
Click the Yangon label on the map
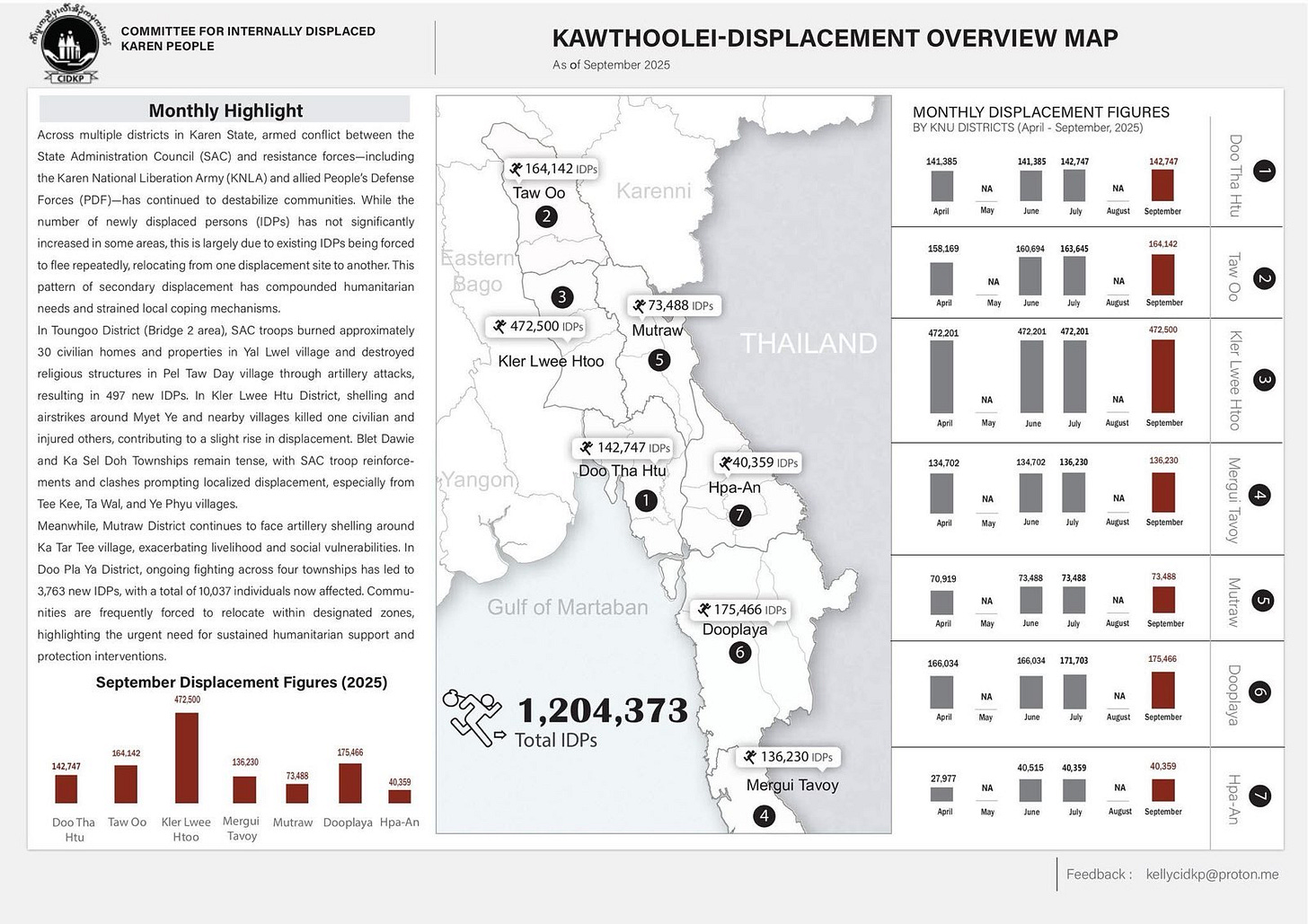[x=477, y=480]
